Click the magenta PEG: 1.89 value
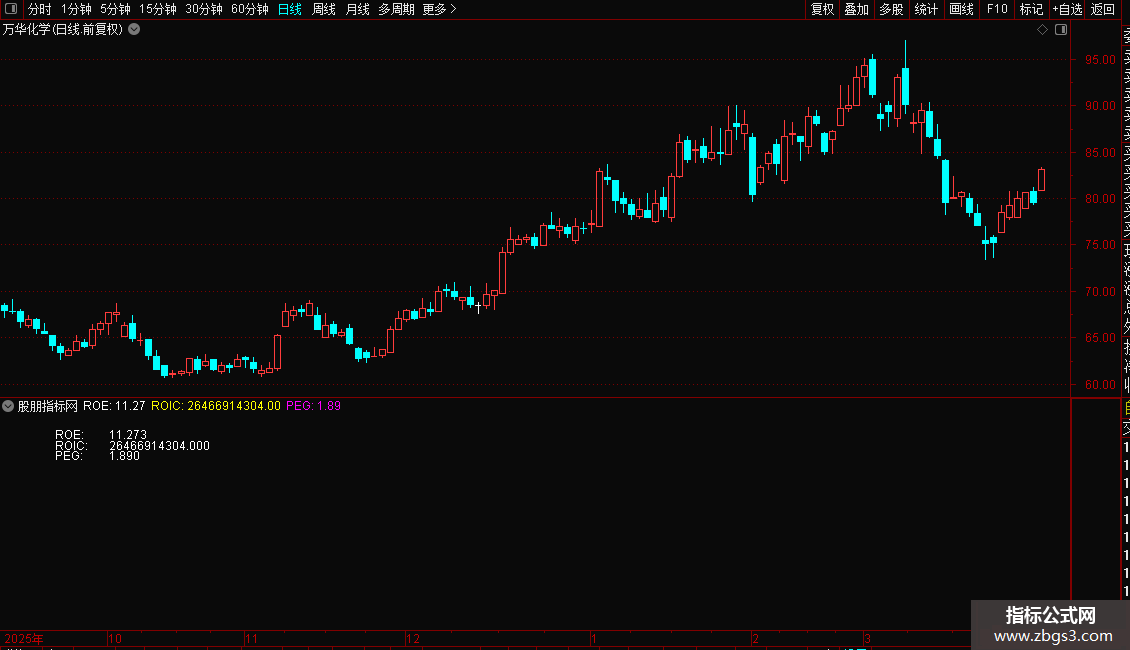 pyautogui.click(x=313, y=406)
